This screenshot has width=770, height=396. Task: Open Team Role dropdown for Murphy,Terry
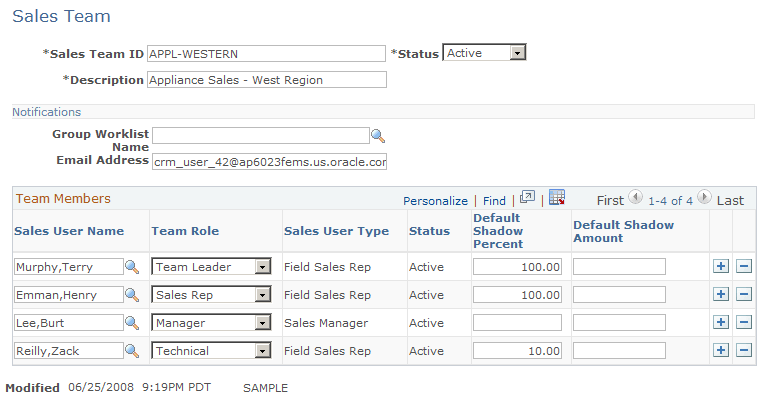211,267
